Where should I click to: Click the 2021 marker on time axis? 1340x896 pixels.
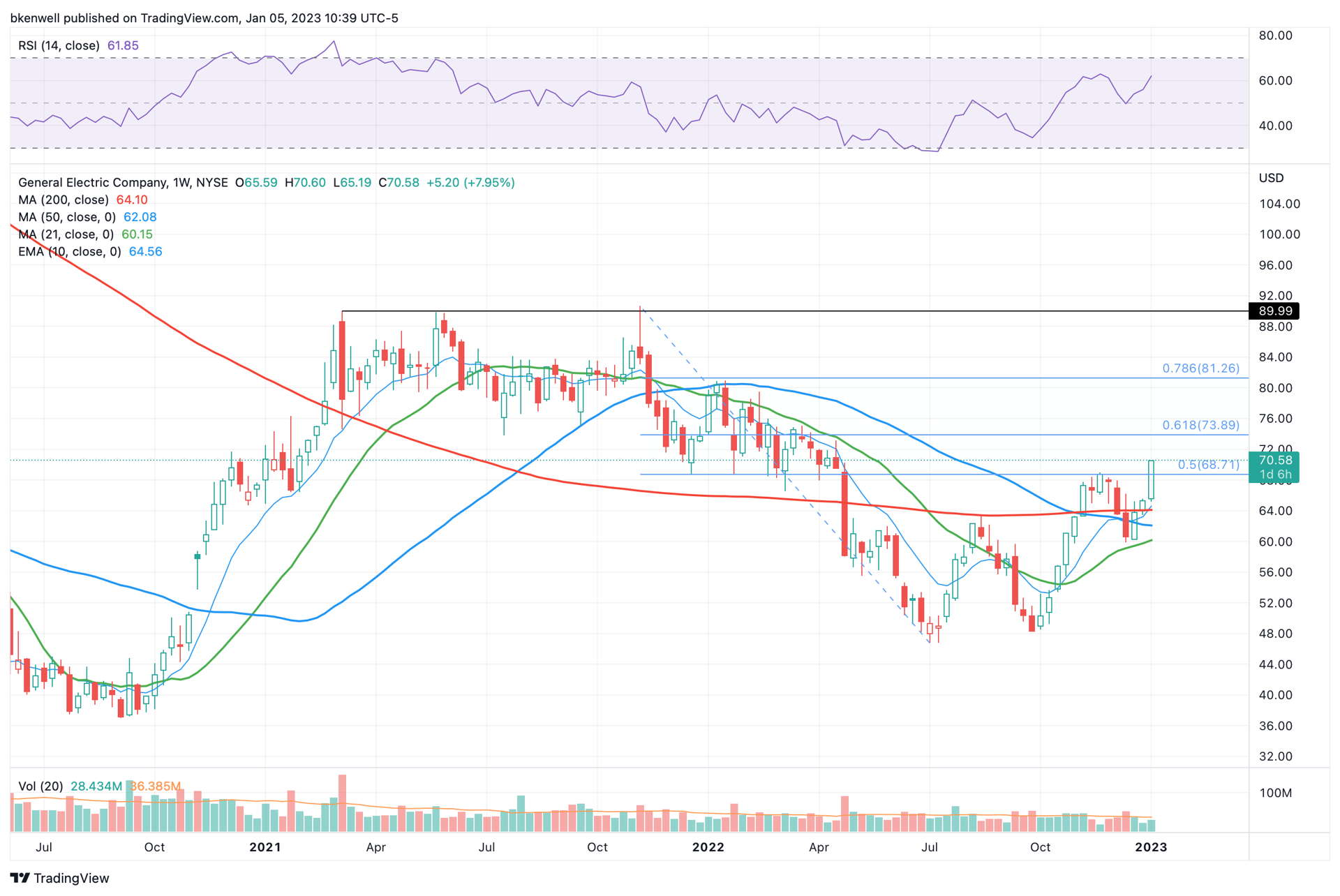pyautogui.click(x=265, y=847)
